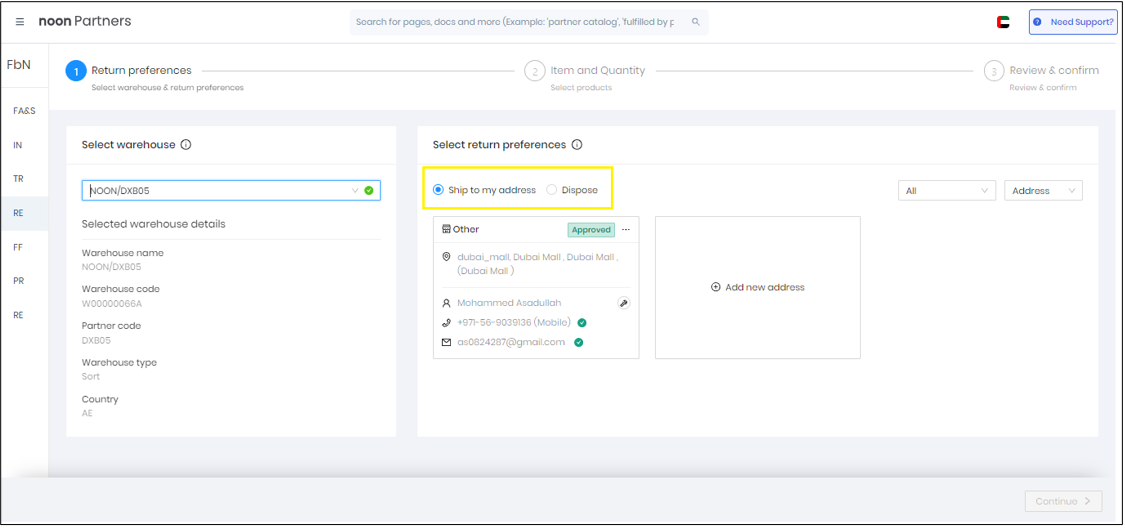The width and height of the screenshot is (1125, 528).
Task: Click the verified check icon next to the email address
Action: coord(578,342)
